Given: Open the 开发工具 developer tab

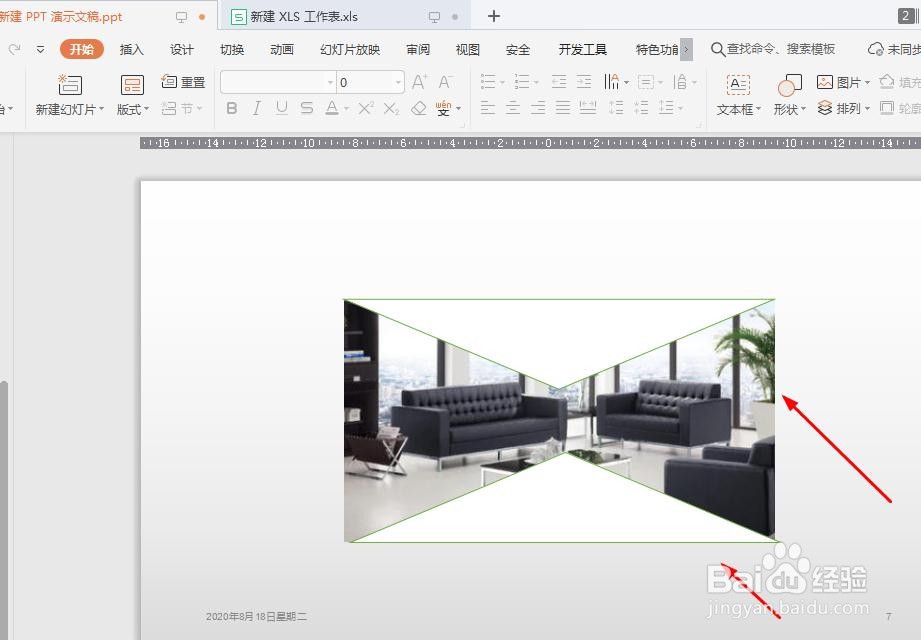Looking at the screenshot, I should [x=583, y=49].
